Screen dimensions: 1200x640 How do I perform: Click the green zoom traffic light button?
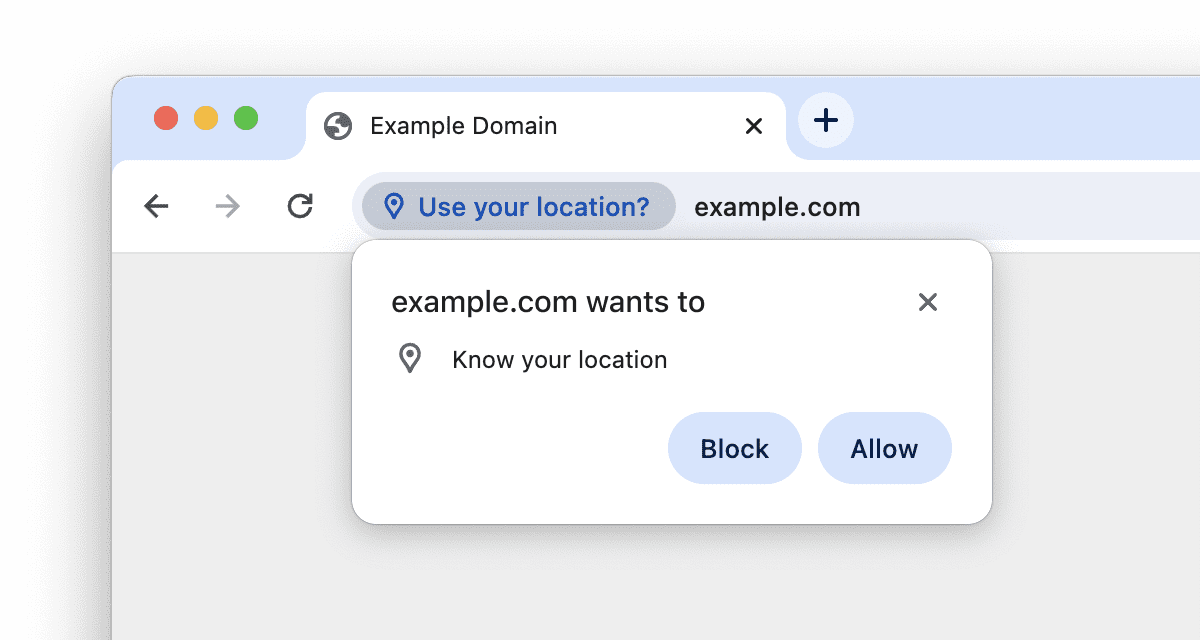pos(244,118)
